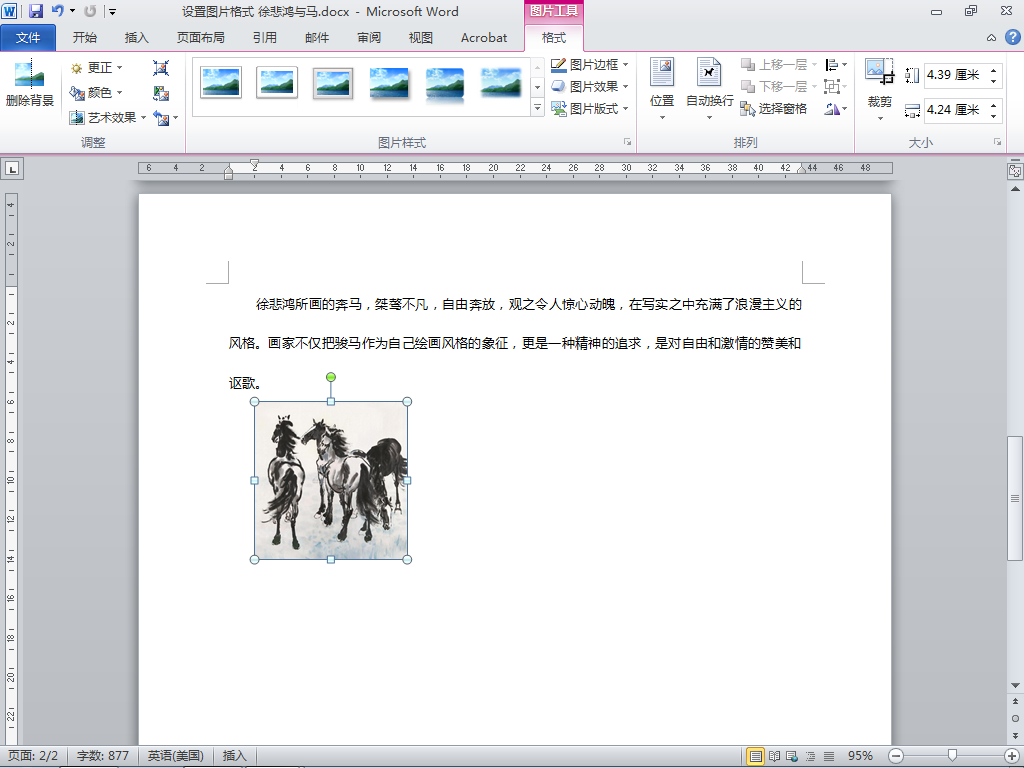Open 图片边框 picture border menu
Viewport: 1024px width, 768px height.
tap(590, 65)
